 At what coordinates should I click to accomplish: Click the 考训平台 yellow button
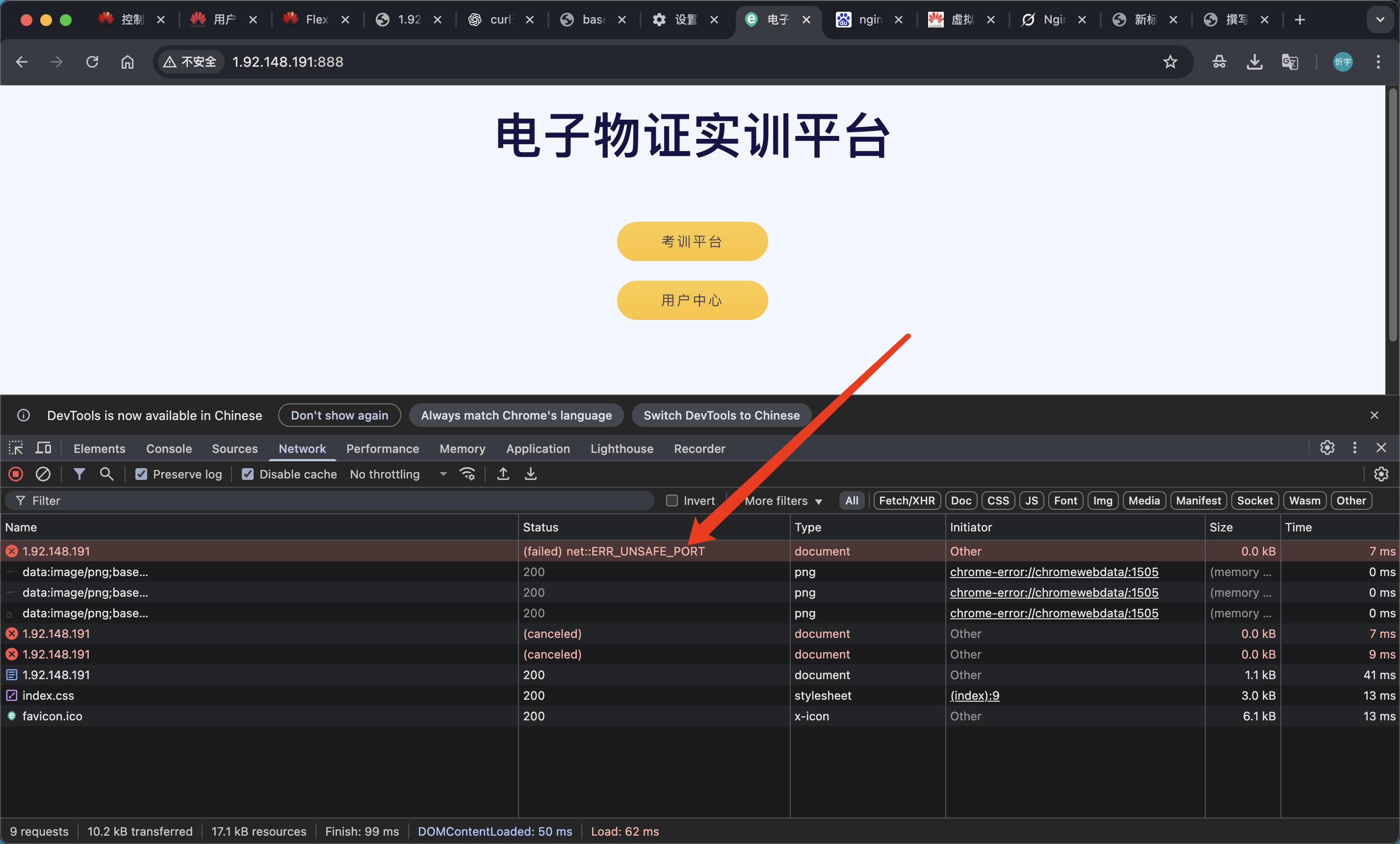click(692, 241)
